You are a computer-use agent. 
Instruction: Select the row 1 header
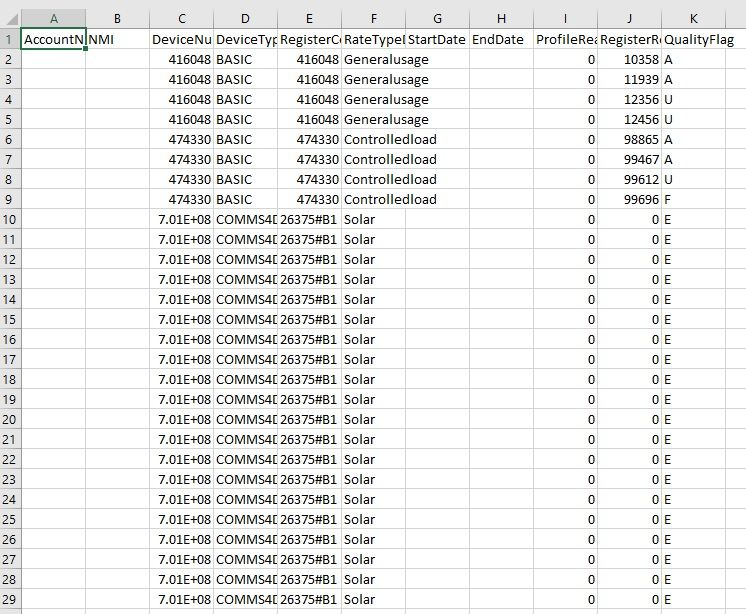10,39
